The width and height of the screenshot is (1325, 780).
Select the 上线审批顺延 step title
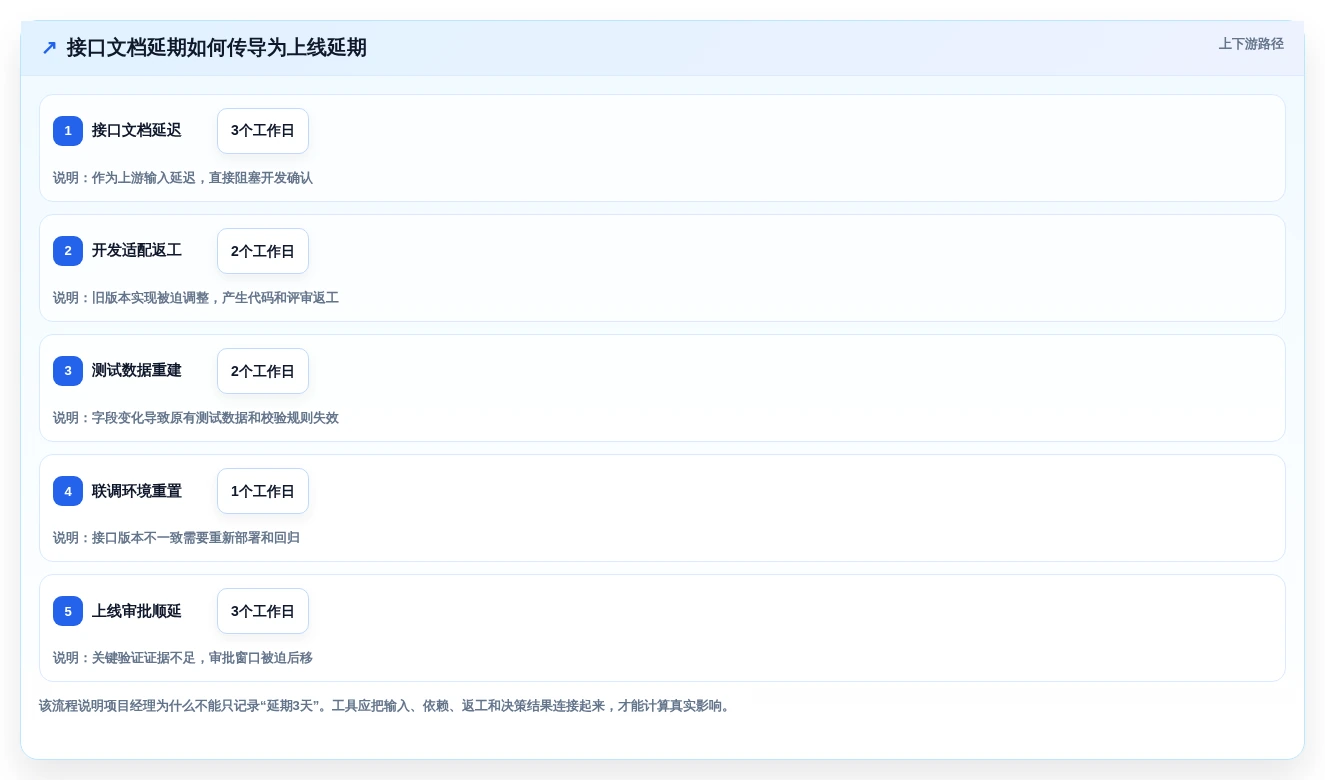click(137, 611)
